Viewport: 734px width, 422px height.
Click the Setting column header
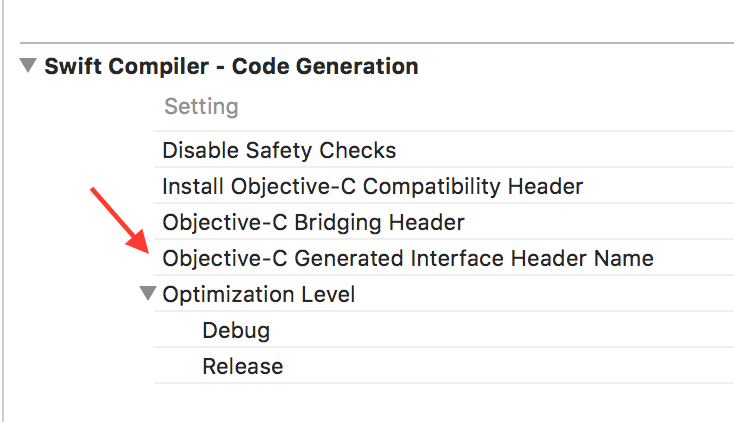201,107
